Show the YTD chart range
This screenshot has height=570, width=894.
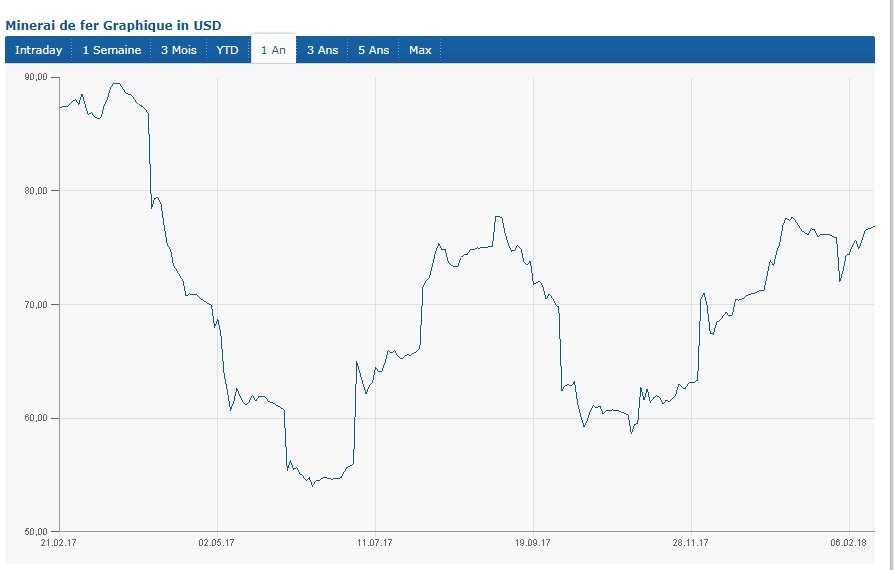(x=228, y=50)
